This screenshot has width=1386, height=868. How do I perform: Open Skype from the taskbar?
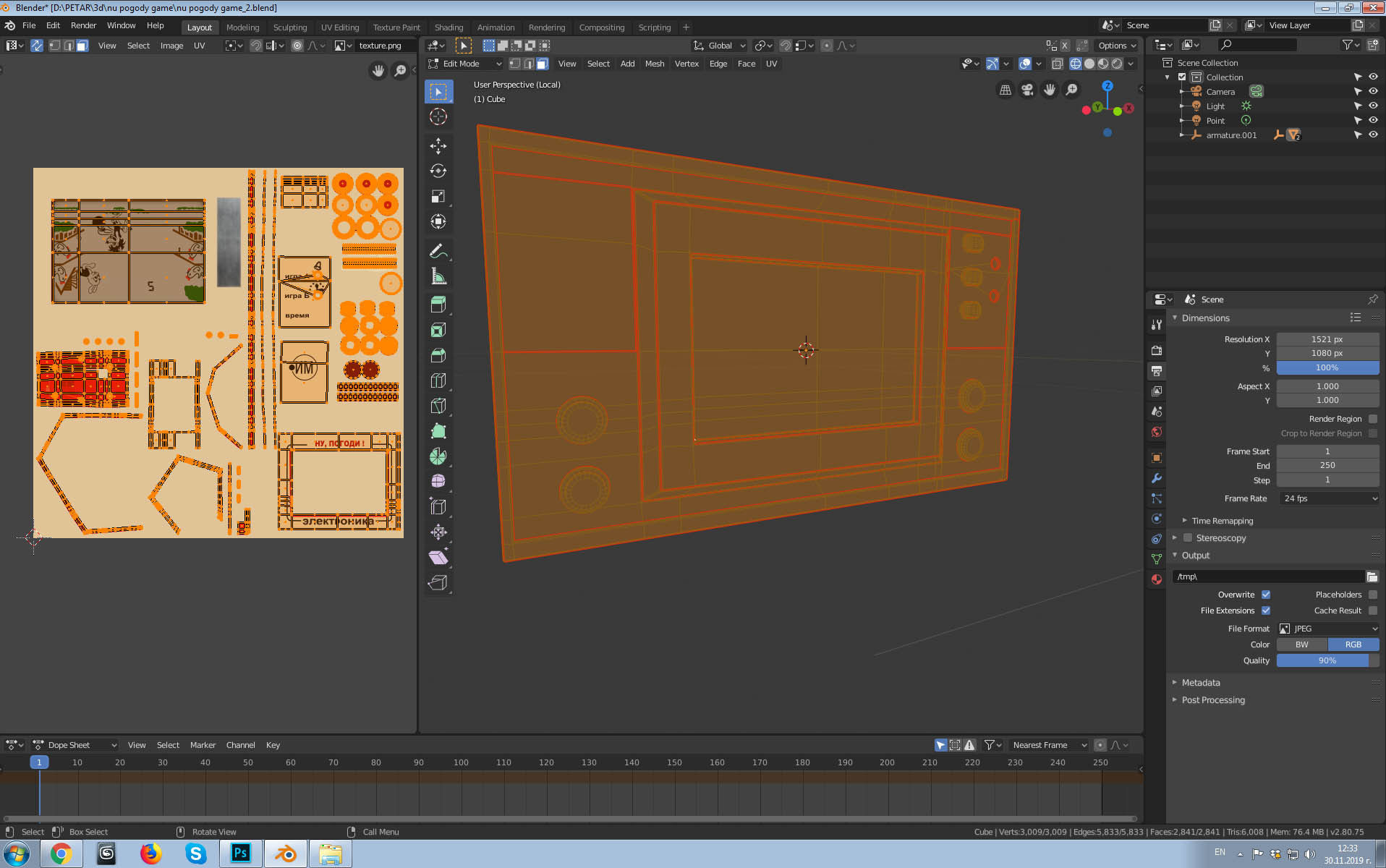(195, 854)
